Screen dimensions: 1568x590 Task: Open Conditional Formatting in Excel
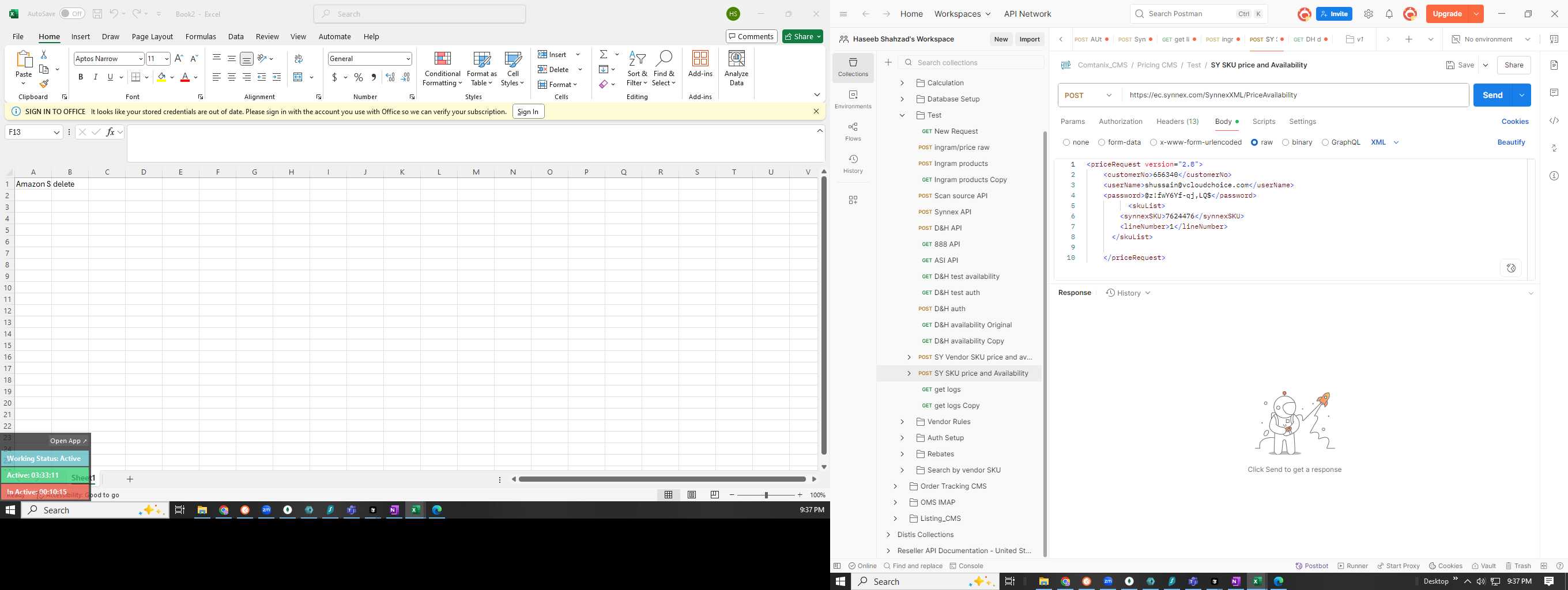(443, 69)
